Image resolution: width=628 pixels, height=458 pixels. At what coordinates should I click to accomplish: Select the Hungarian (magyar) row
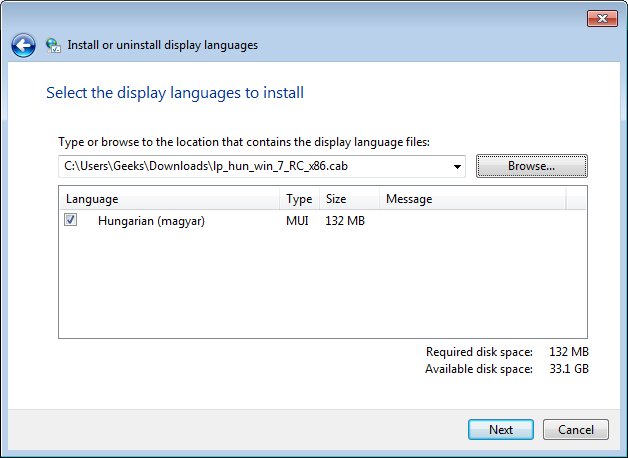pyautogui.click(x=323, y=221)
